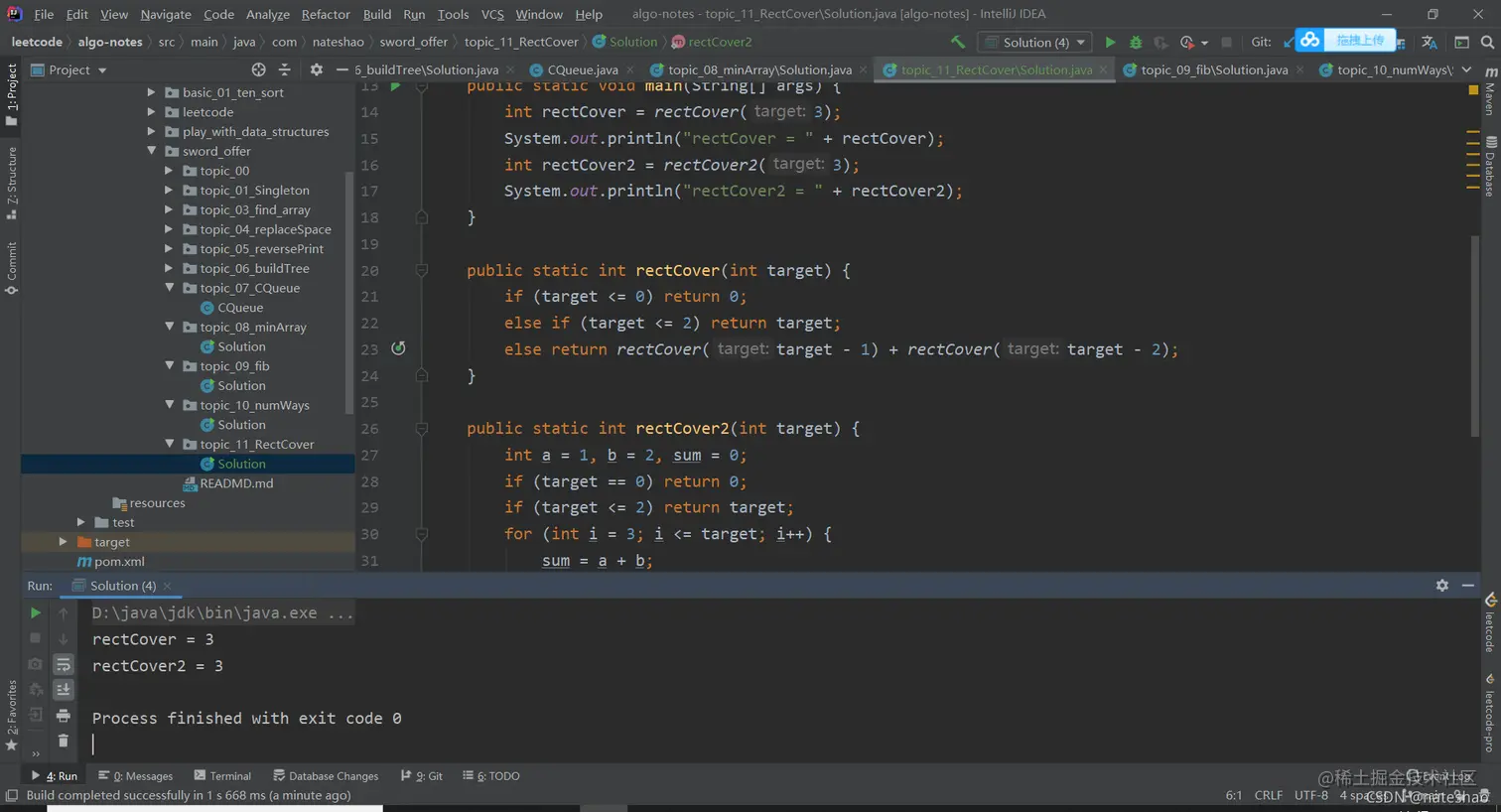Hide the Project panel with the minus icon
Image resolution: width=1501 pixels, height=812 pixels.
coord(341,69)
